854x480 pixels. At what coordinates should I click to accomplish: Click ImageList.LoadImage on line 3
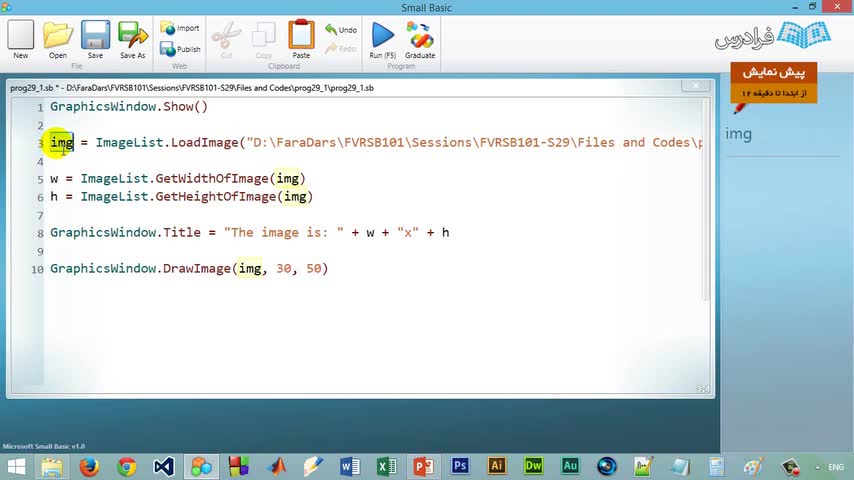[x=167, y=142]
